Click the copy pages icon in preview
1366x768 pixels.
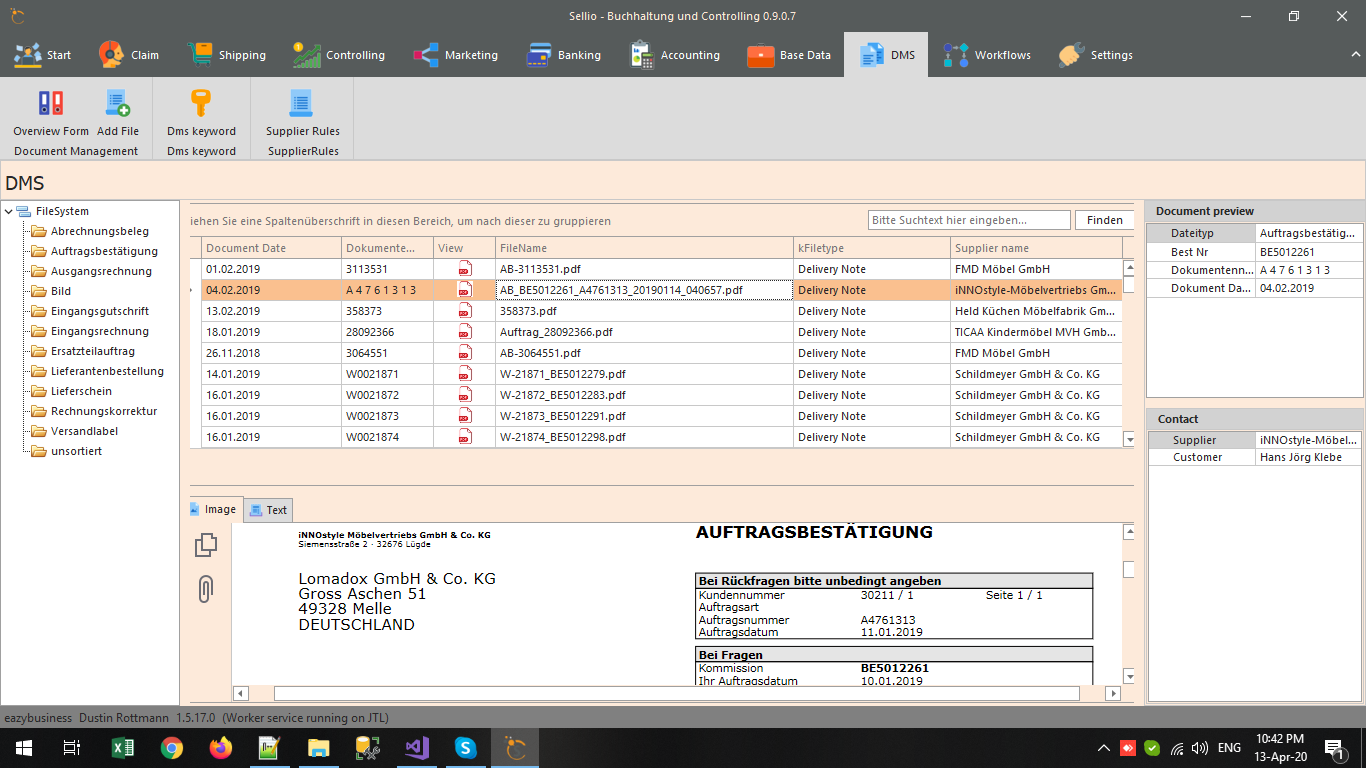pyautogui.click(x=206, y=545)
